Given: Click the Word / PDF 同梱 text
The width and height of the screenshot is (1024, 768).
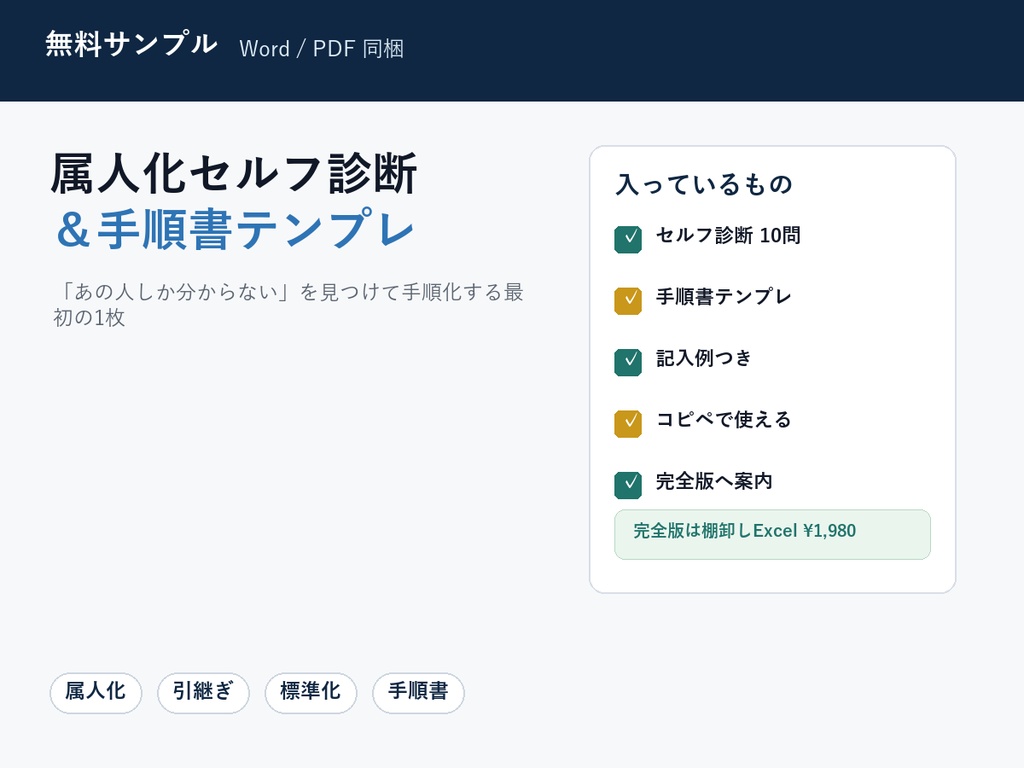Looking at the screenshot, I should pos(322,48).
